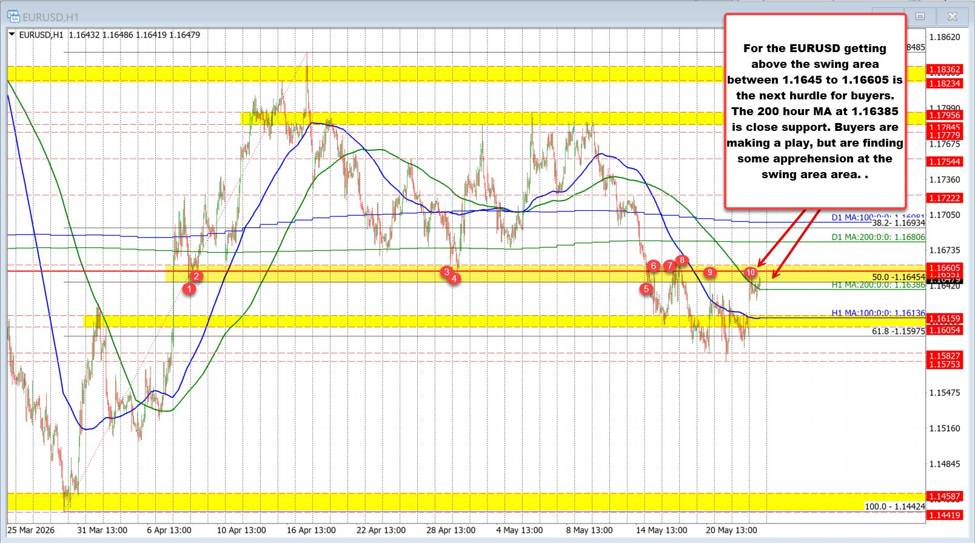Screen dimensions: 975x543
Task: Click the red 1.17222 price tag
Action: click(945, 198)
